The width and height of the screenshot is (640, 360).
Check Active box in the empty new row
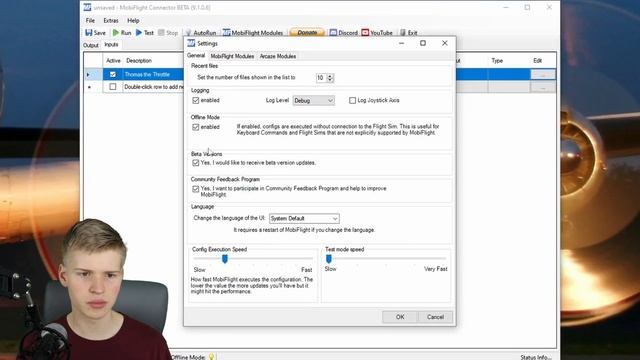click(113, 87)
